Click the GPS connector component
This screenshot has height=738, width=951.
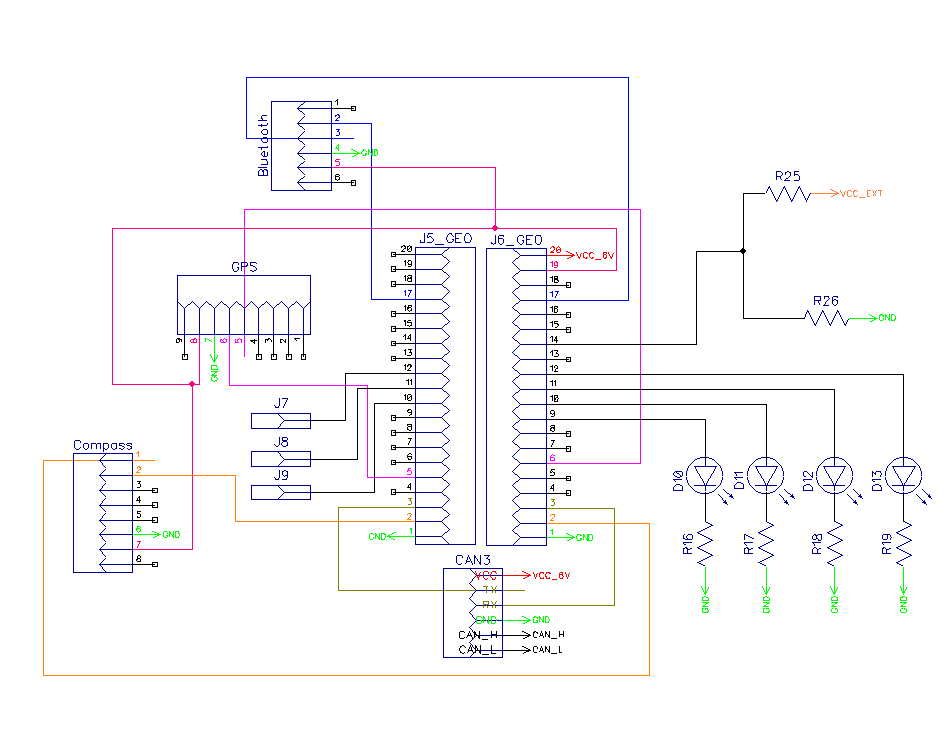click(x=244, y=305)
